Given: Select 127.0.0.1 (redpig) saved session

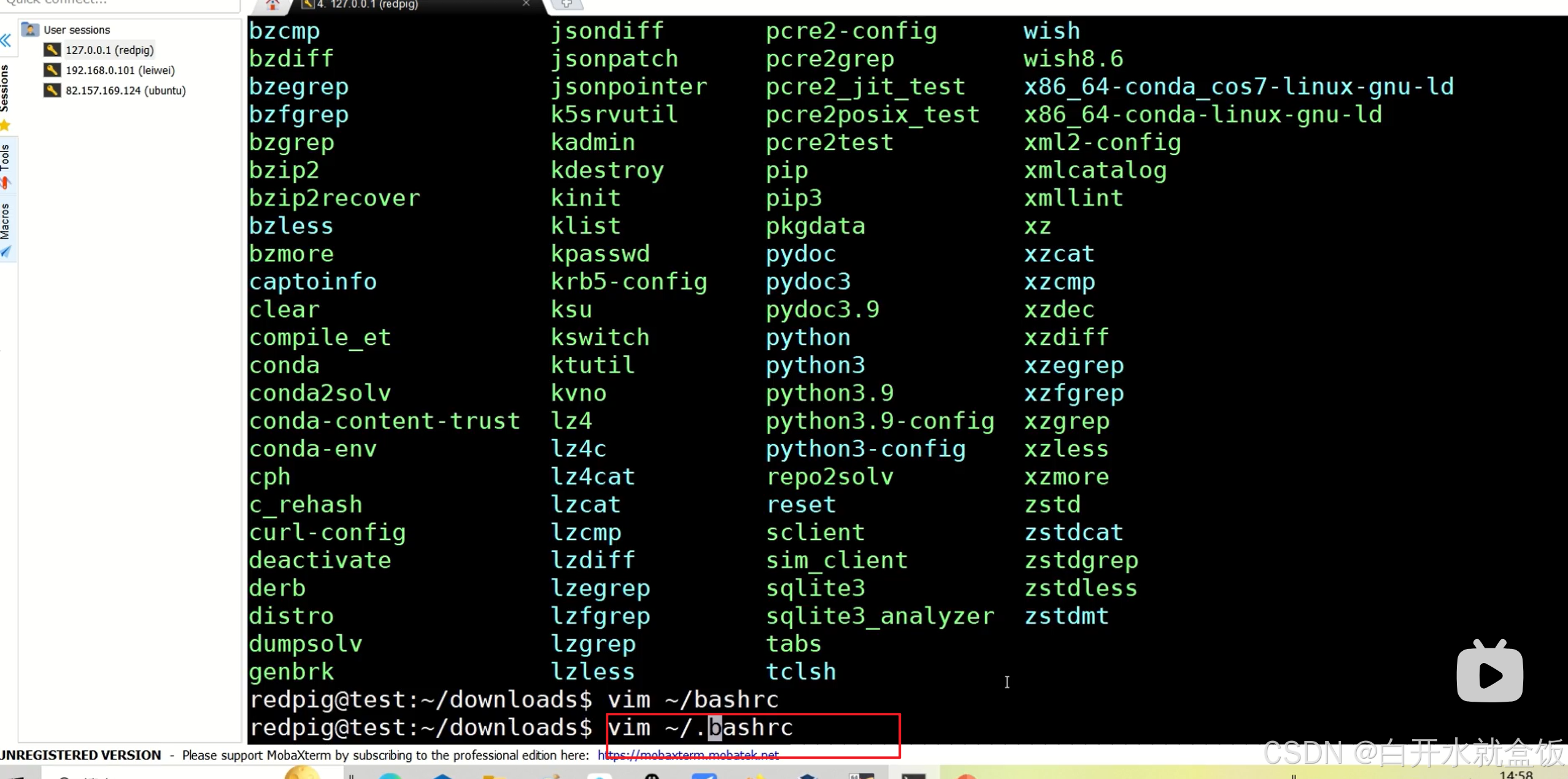Looking at the screenshot, I should click(x=109, y=50).
